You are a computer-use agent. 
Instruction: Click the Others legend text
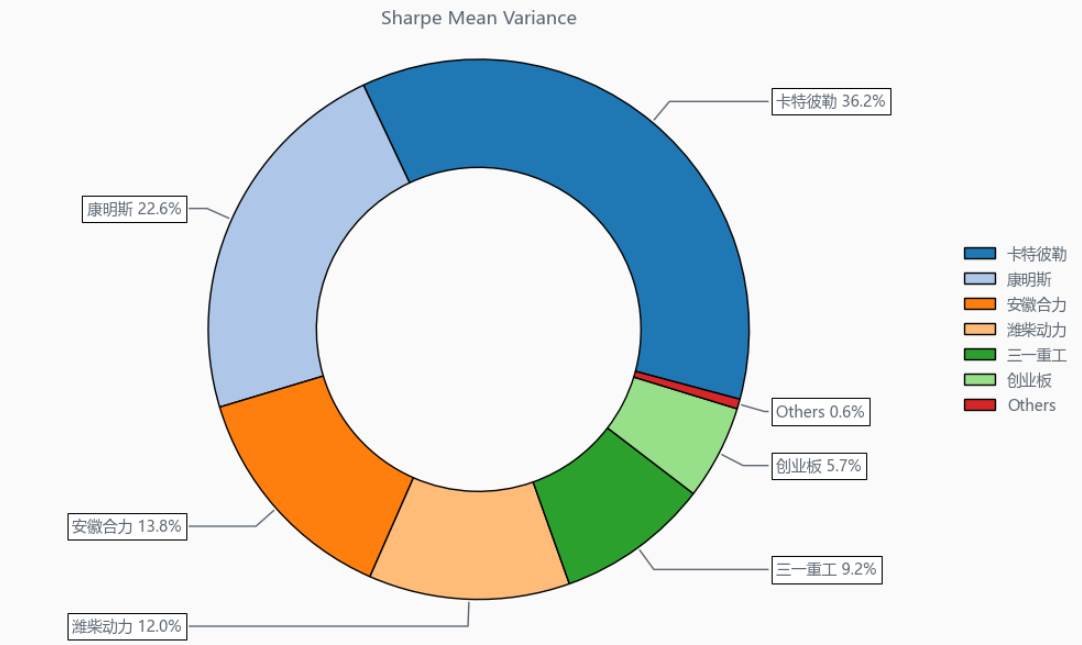point(1032,405)
